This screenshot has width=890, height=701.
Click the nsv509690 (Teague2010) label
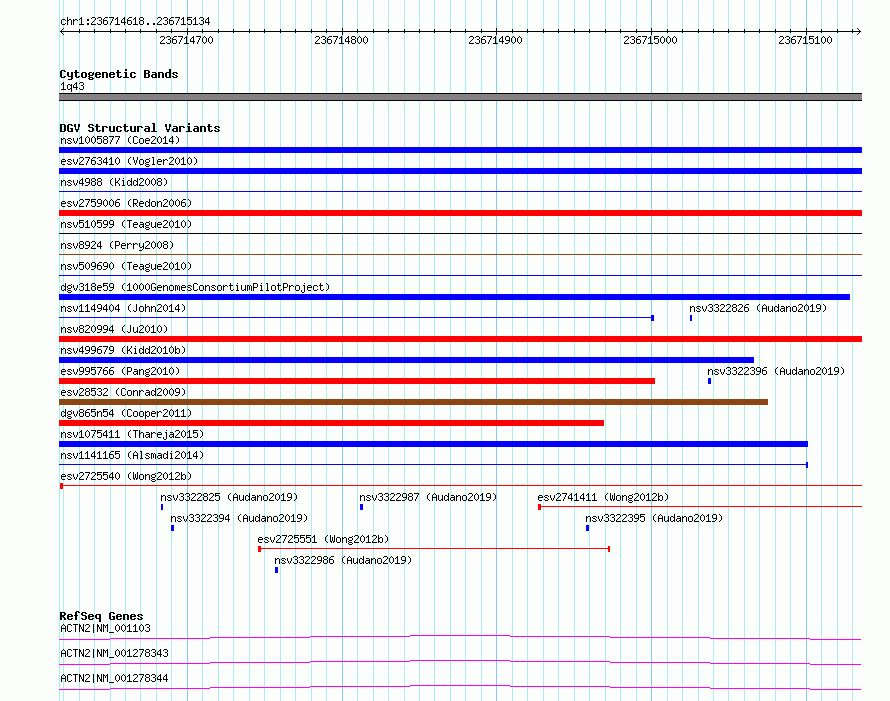[x=126, y=266]
